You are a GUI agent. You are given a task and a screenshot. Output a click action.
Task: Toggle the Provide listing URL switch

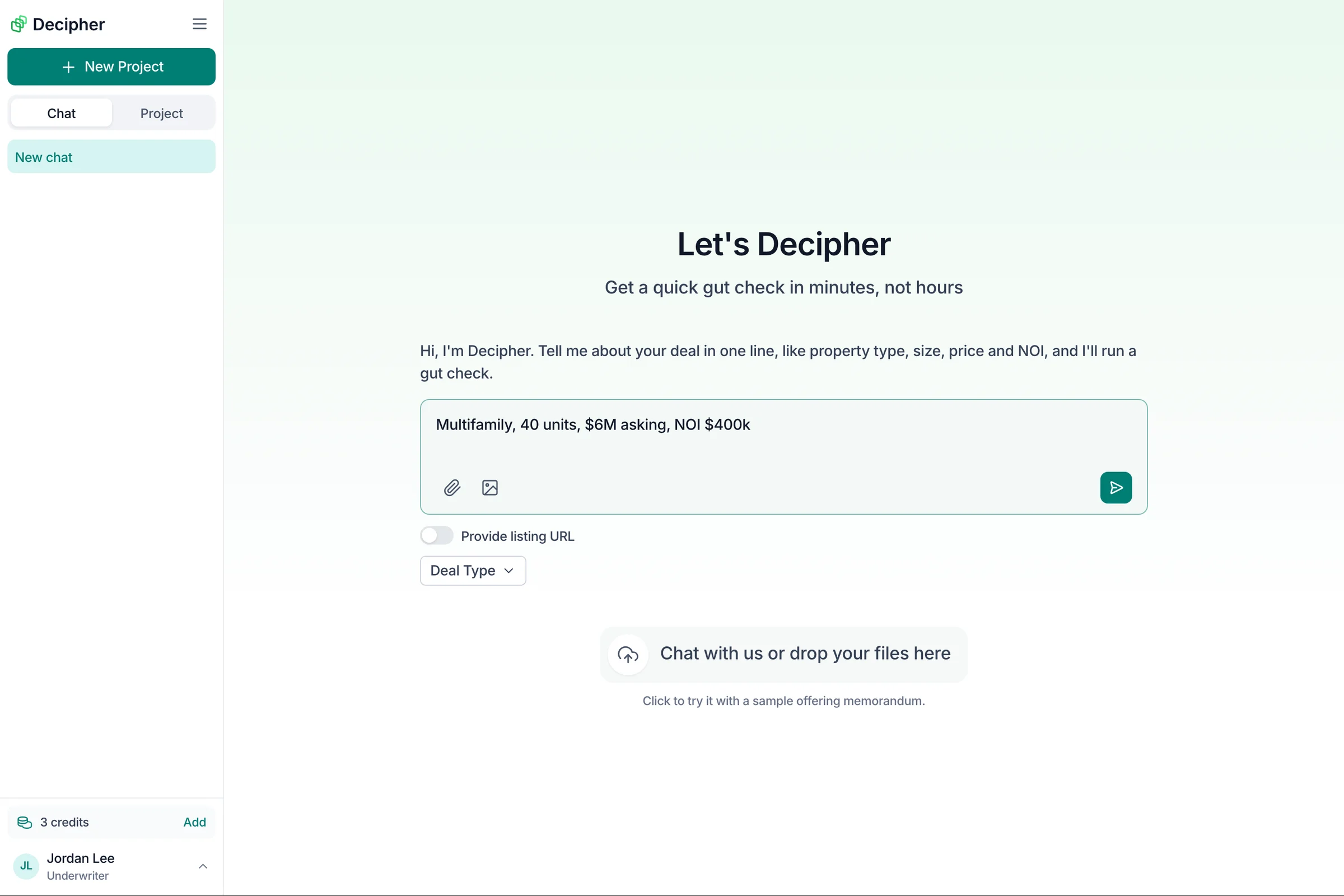pyautogui.click(x=437, y=535)
